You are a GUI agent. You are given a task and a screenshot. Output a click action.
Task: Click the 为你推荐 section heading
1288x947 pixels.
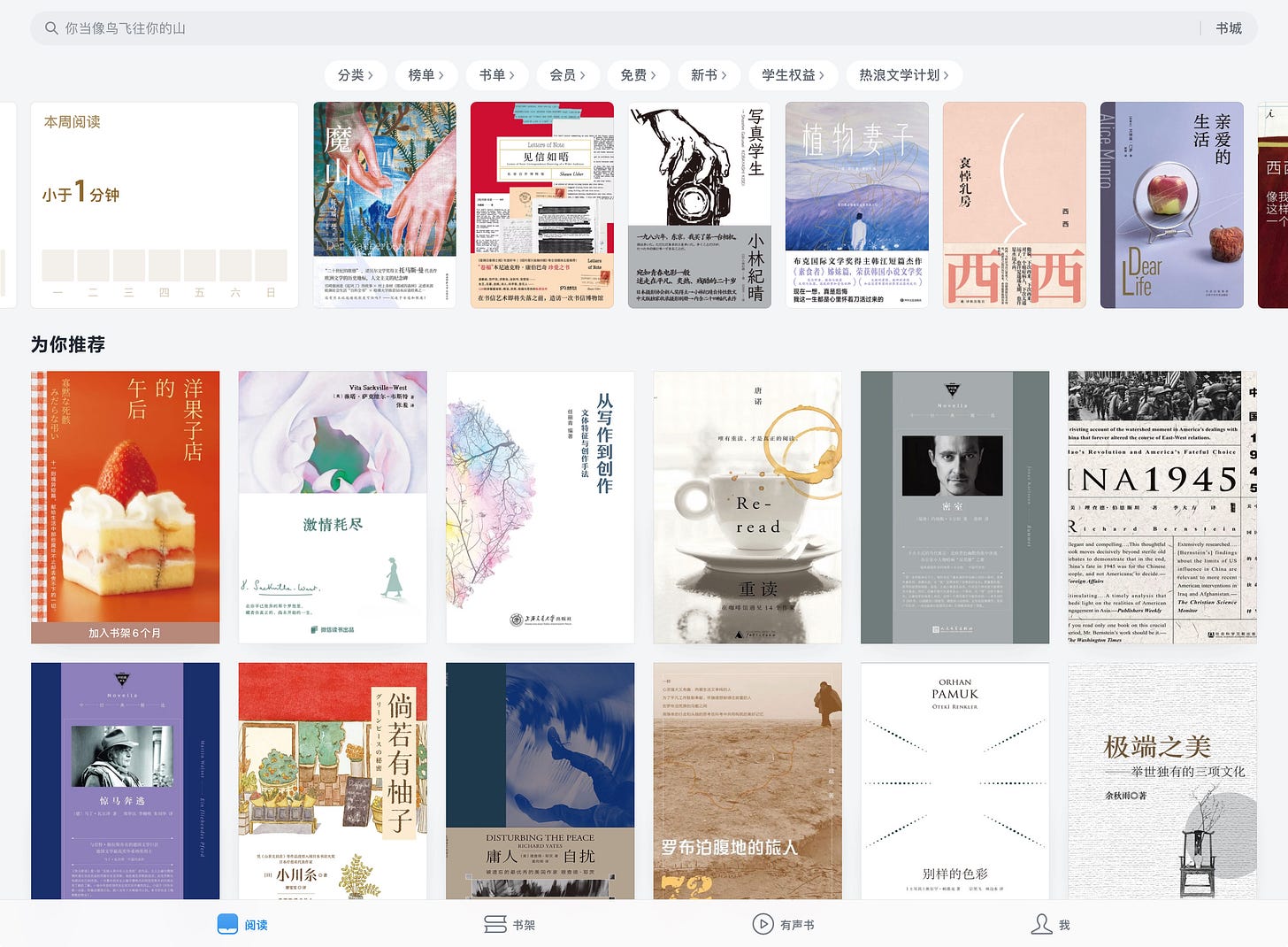tap(68, 344)
